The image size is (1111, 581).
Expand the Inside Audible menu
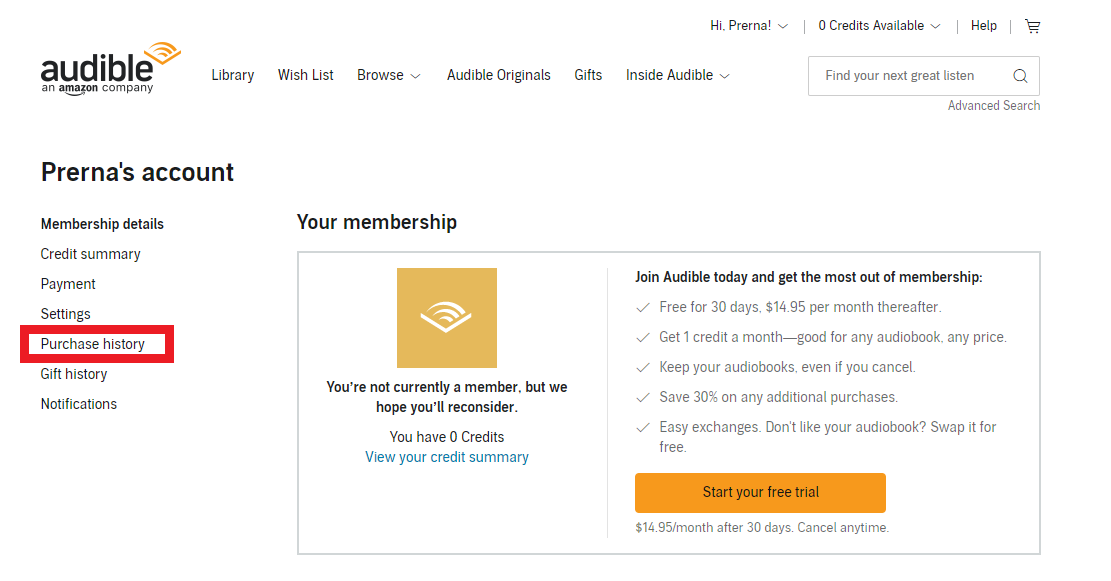coord(677,75)
